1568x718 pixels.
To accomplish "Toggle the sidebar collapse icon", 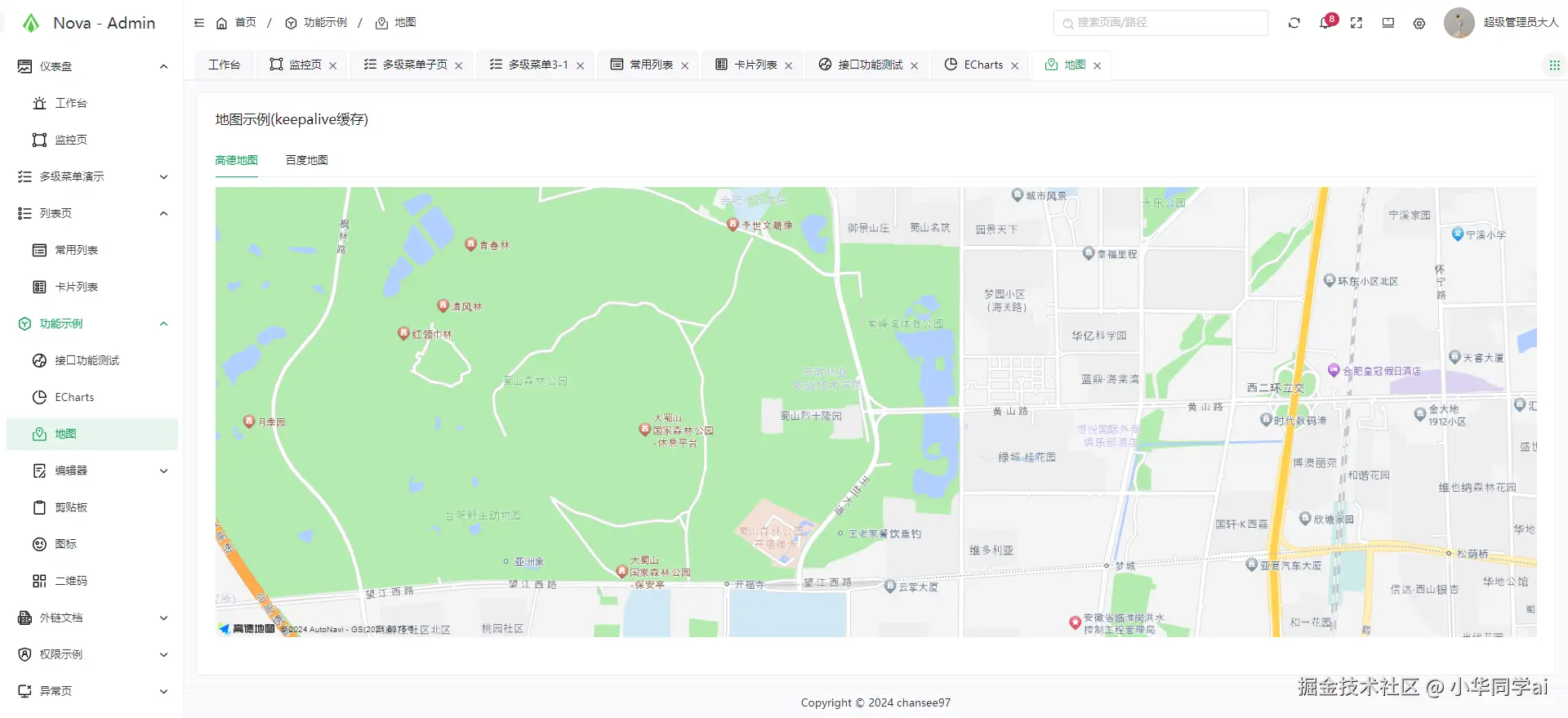I will point(199,23).
